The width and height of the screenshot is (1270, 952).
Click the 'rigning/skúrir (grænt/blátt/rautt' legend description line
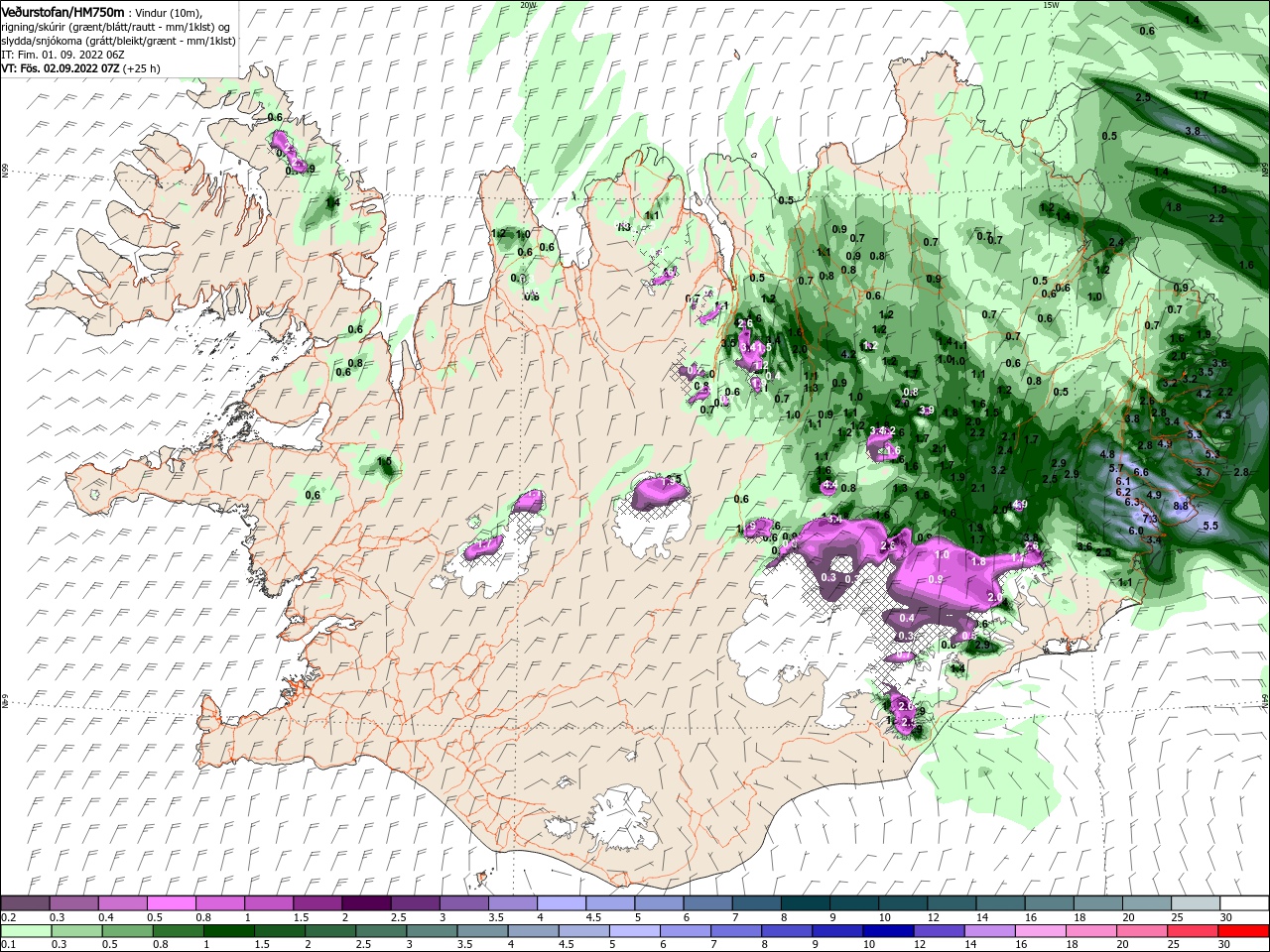click(x=116, y=27)
